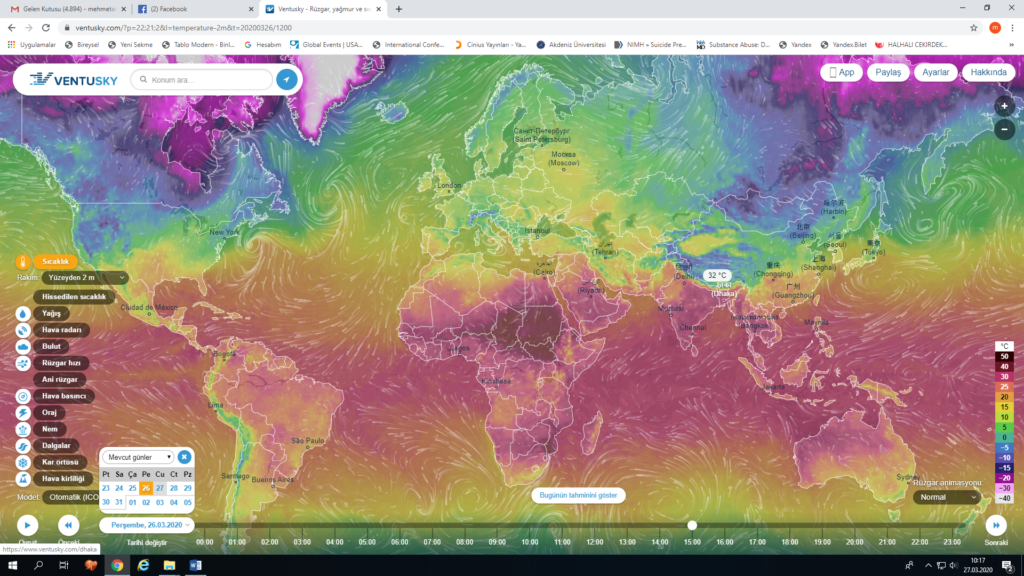Open the Rakım altitude dropdown
Screen dimensions: 1024x576
point(85,278)
